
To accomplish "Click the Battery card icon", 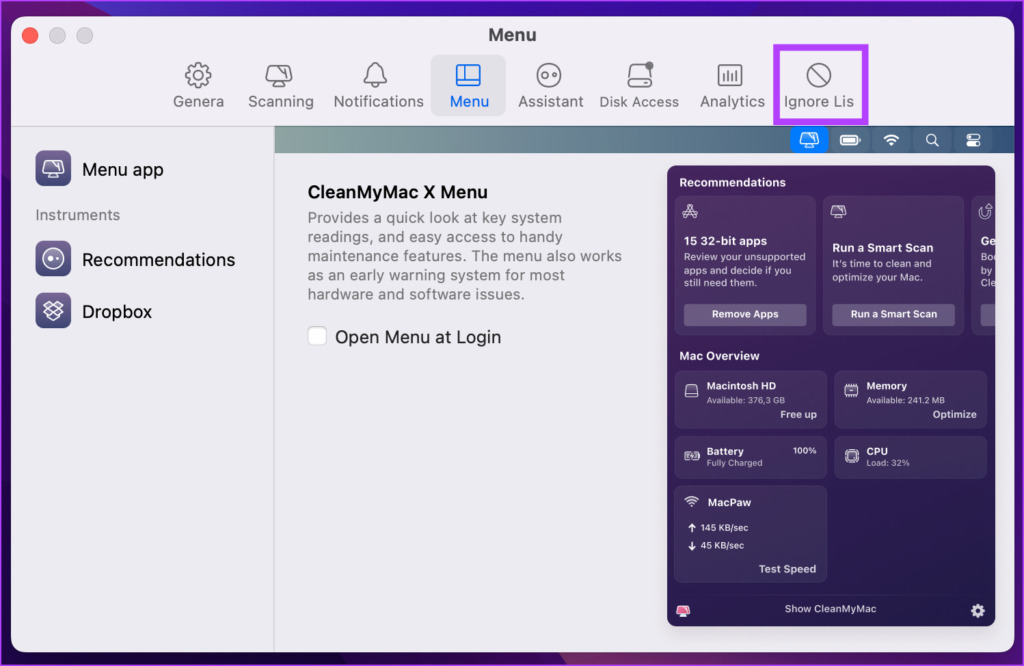I will tap(692, 456).
